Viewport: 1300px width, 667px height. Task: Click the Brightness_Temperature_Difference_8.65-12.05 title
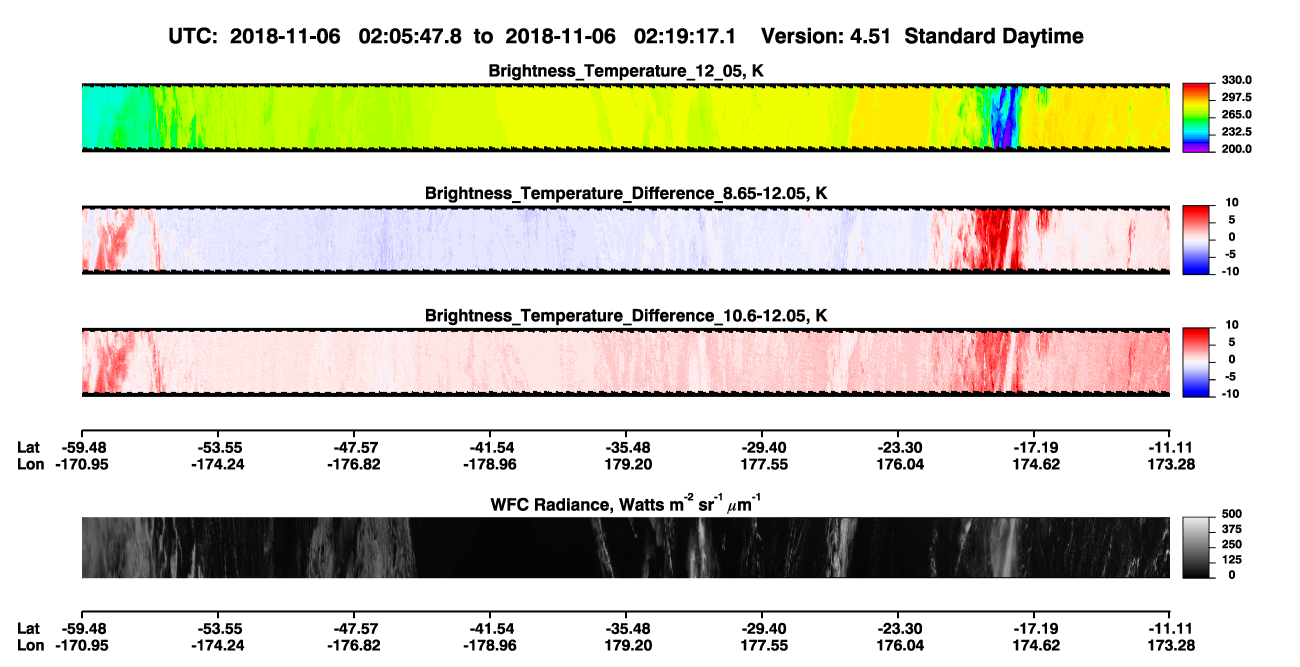click(x=626, y=193)
